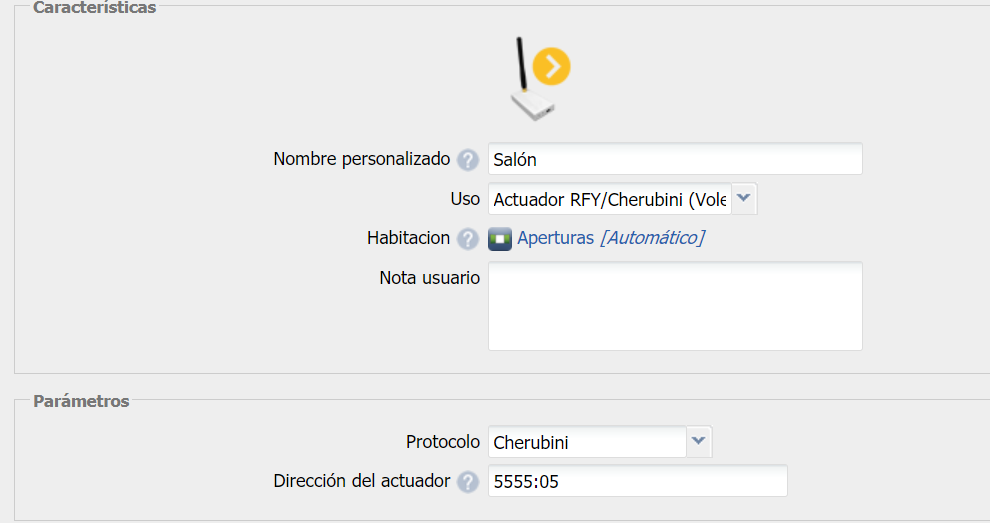Click the Nombre personalizado label
This screenshot has width=990, height=523.
[361, 159]
